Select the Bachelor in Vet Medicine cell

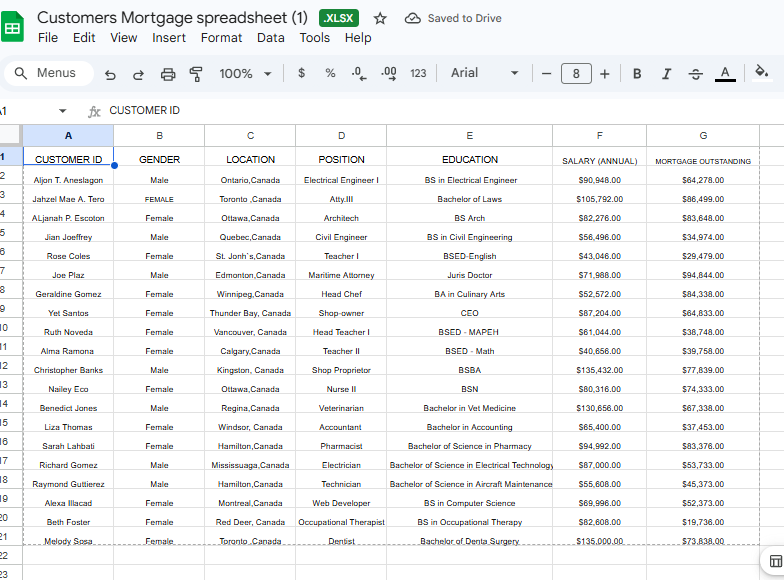point(470,404)
